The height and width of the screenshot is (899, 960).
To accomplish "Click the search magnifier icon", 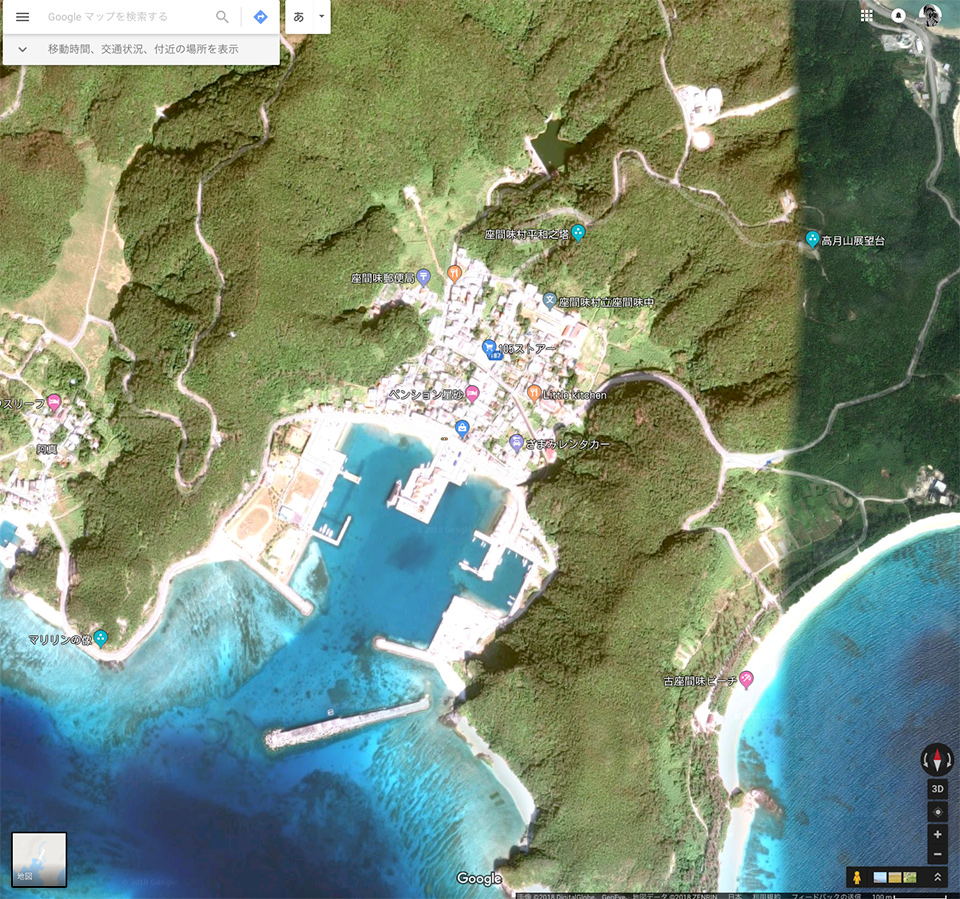I will pos(222,17).
